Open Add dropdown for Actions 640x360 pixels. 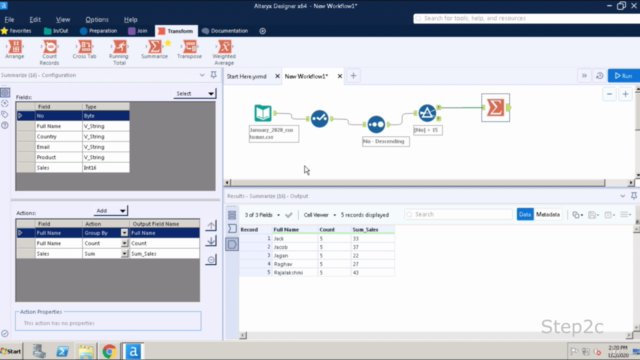coord(111,211)
